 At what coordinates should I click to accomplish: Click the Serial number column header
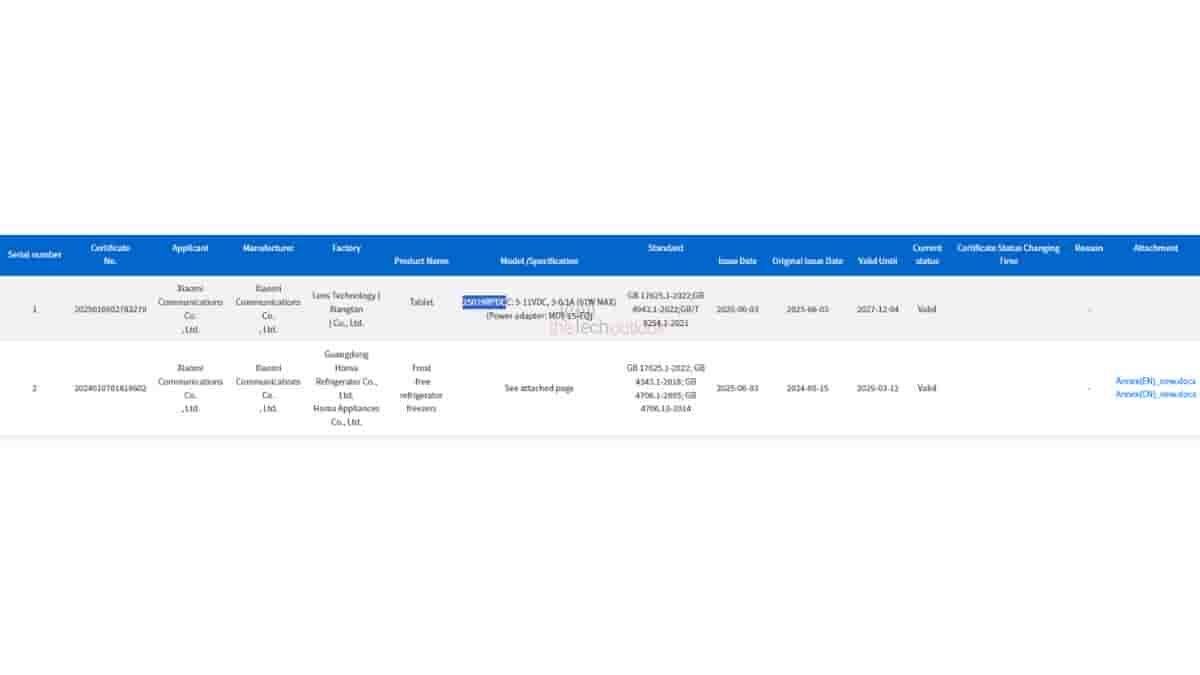[35, 255]
